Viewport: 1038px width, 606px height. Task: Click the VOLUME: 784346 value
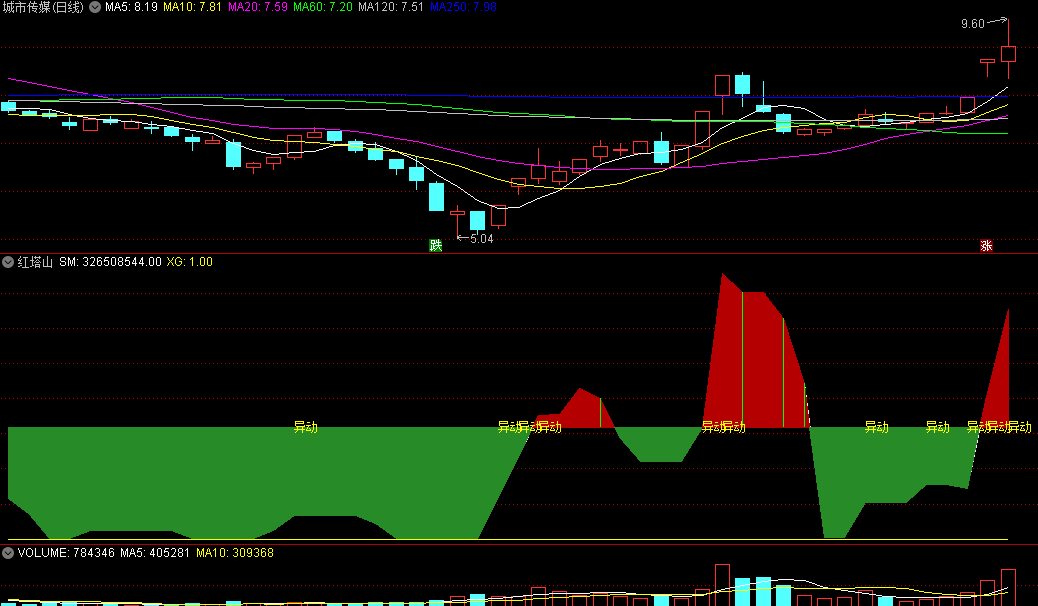click(66, 553)
